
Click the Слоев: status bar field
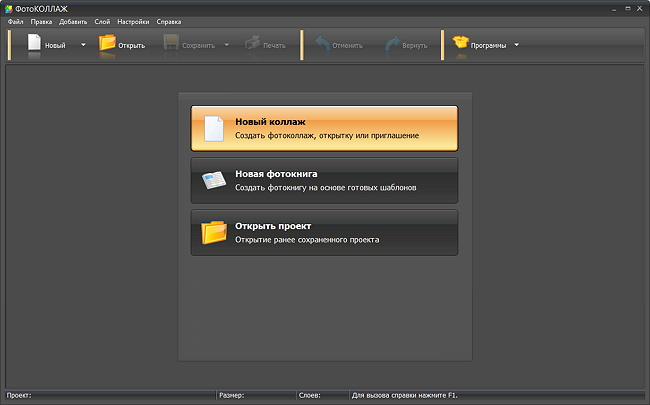tap(323, 395)
